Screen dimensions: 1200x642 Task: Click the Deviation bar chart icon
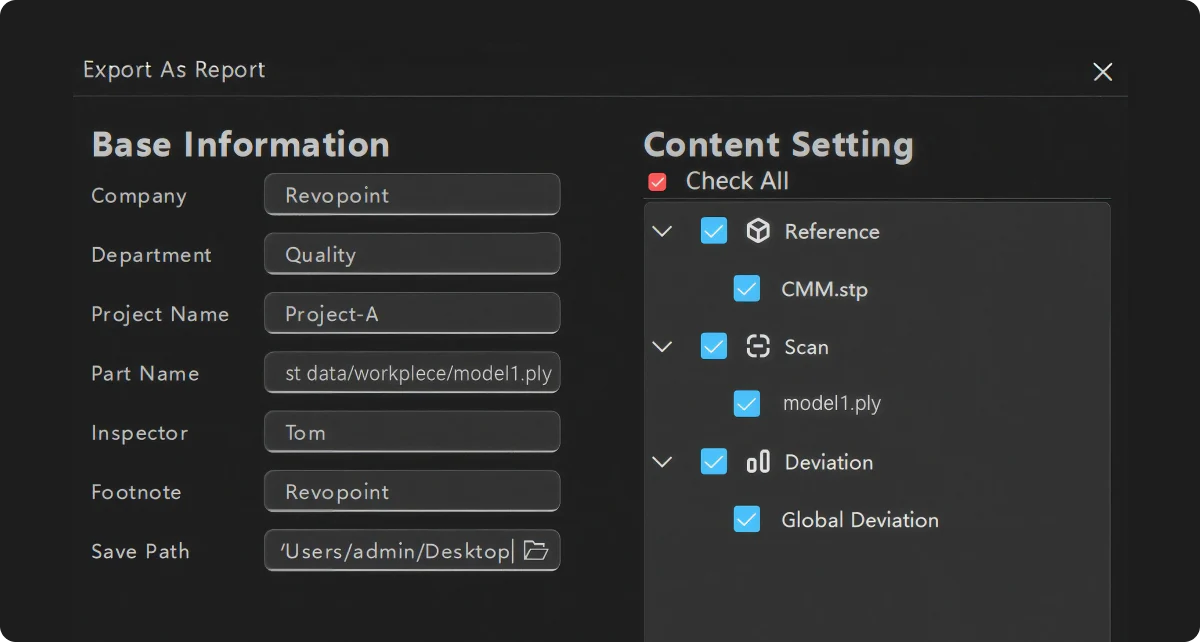click(x=758, y=462)
